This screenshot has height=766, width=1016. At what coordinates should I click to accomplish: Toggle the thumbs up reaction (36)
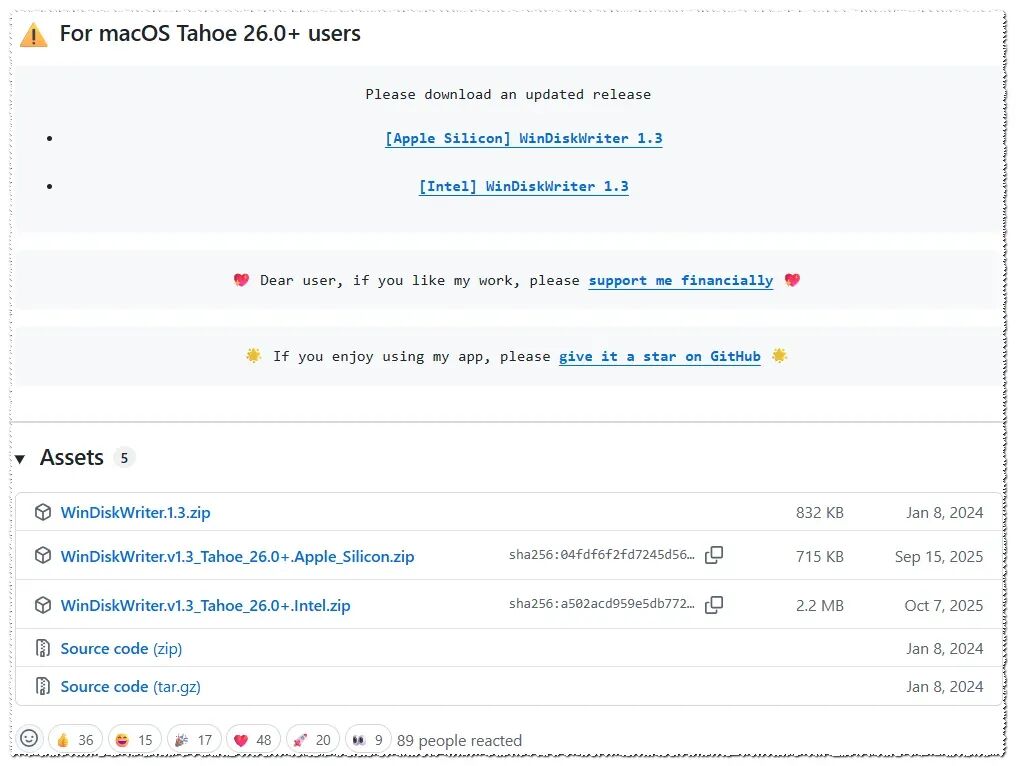click(75, 739)
